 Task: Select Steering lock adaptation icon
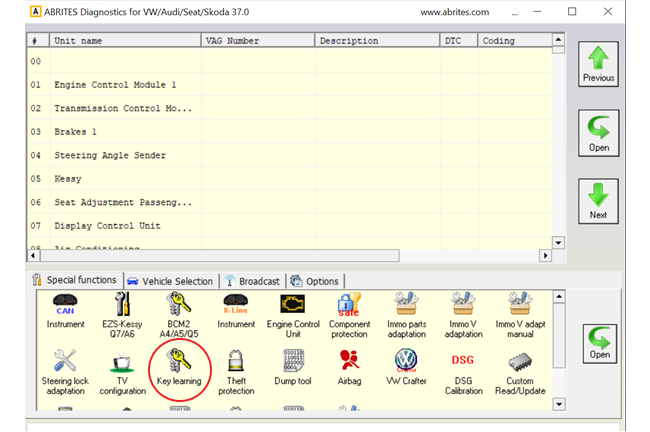[x=65, y=372]
